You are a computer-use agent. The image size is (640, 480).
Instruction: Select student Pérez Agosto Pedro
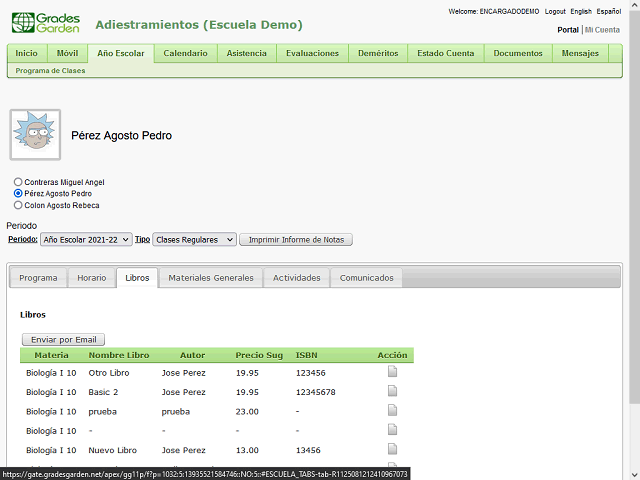tap(18, 193)
